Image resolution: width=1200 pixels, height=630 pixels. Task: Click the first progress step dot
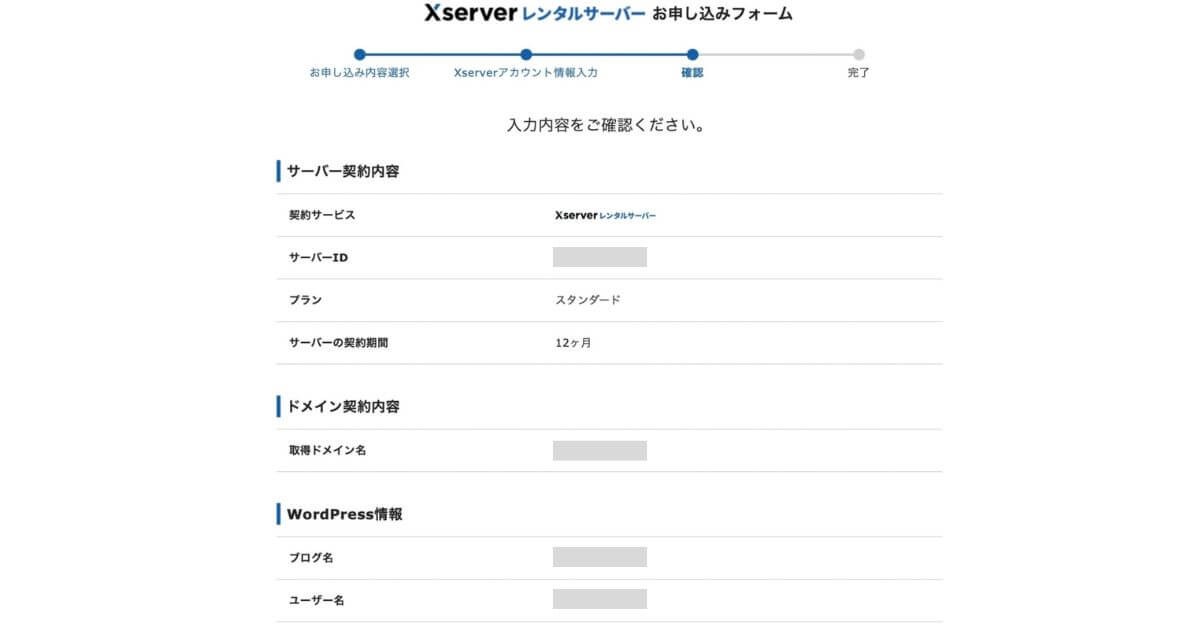360,55
